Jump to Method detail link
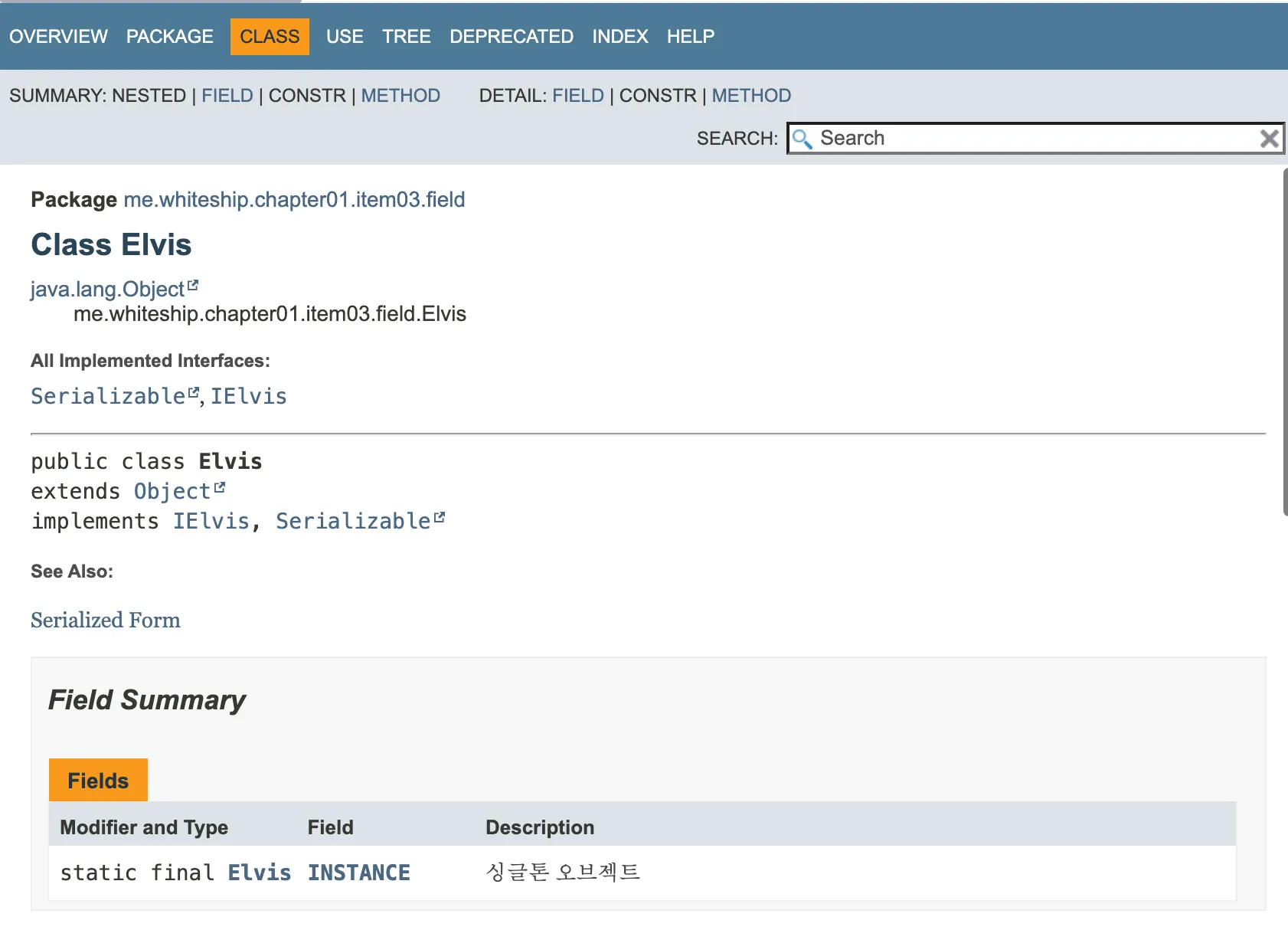The image size is (1288, 930). coord(751,96)
